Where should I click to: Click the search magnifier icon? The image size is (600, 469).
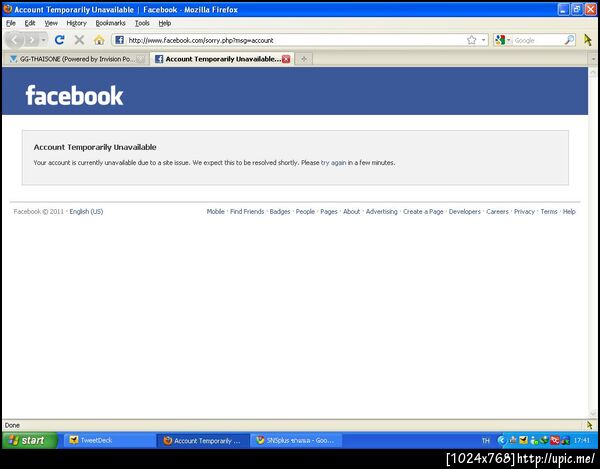pos(569,40)
